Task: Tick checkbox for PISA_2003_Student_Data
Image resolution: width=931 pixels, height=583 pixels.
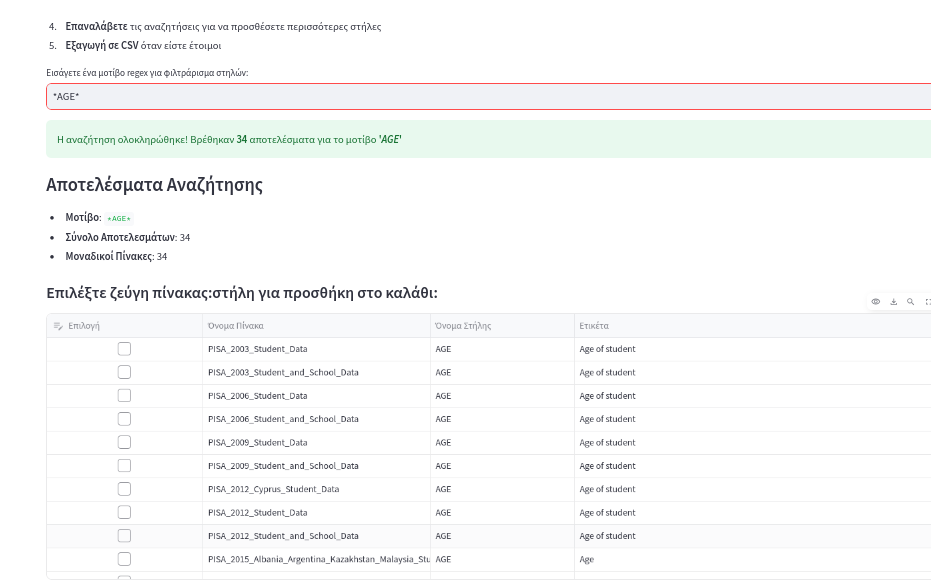Action: [124, 348]
